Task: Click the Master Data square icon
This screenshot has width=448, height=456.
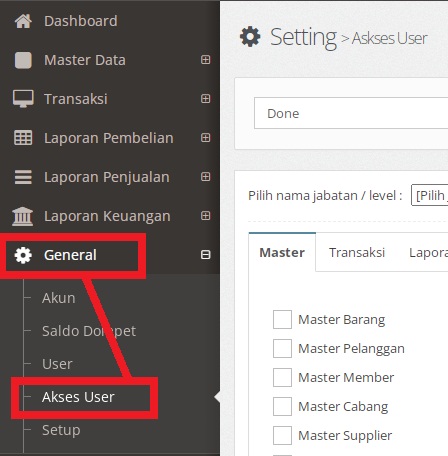Action: pos(23,60)
